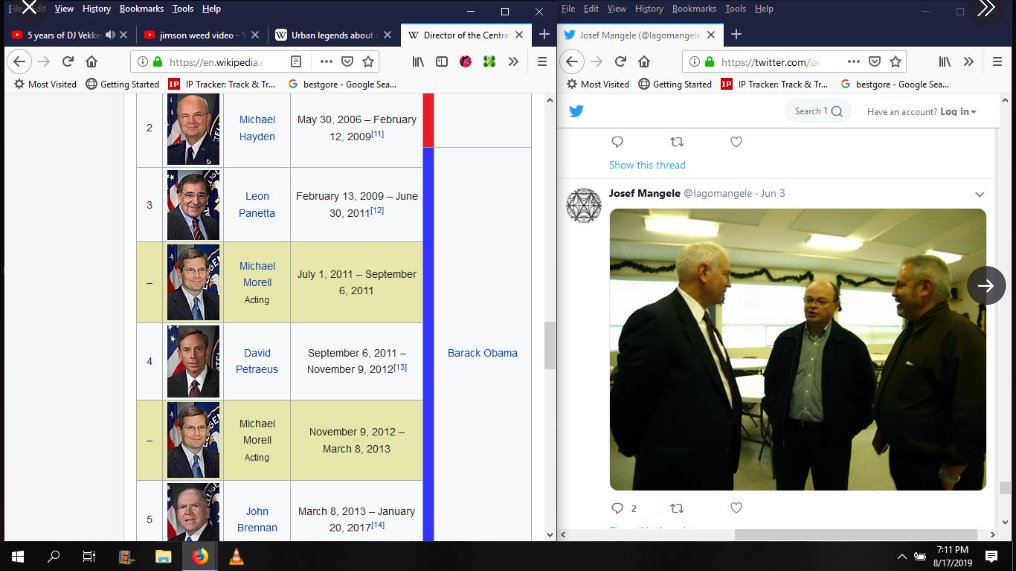
Task: Save Wikipedia page to Pocket
Action: (347, 62)
